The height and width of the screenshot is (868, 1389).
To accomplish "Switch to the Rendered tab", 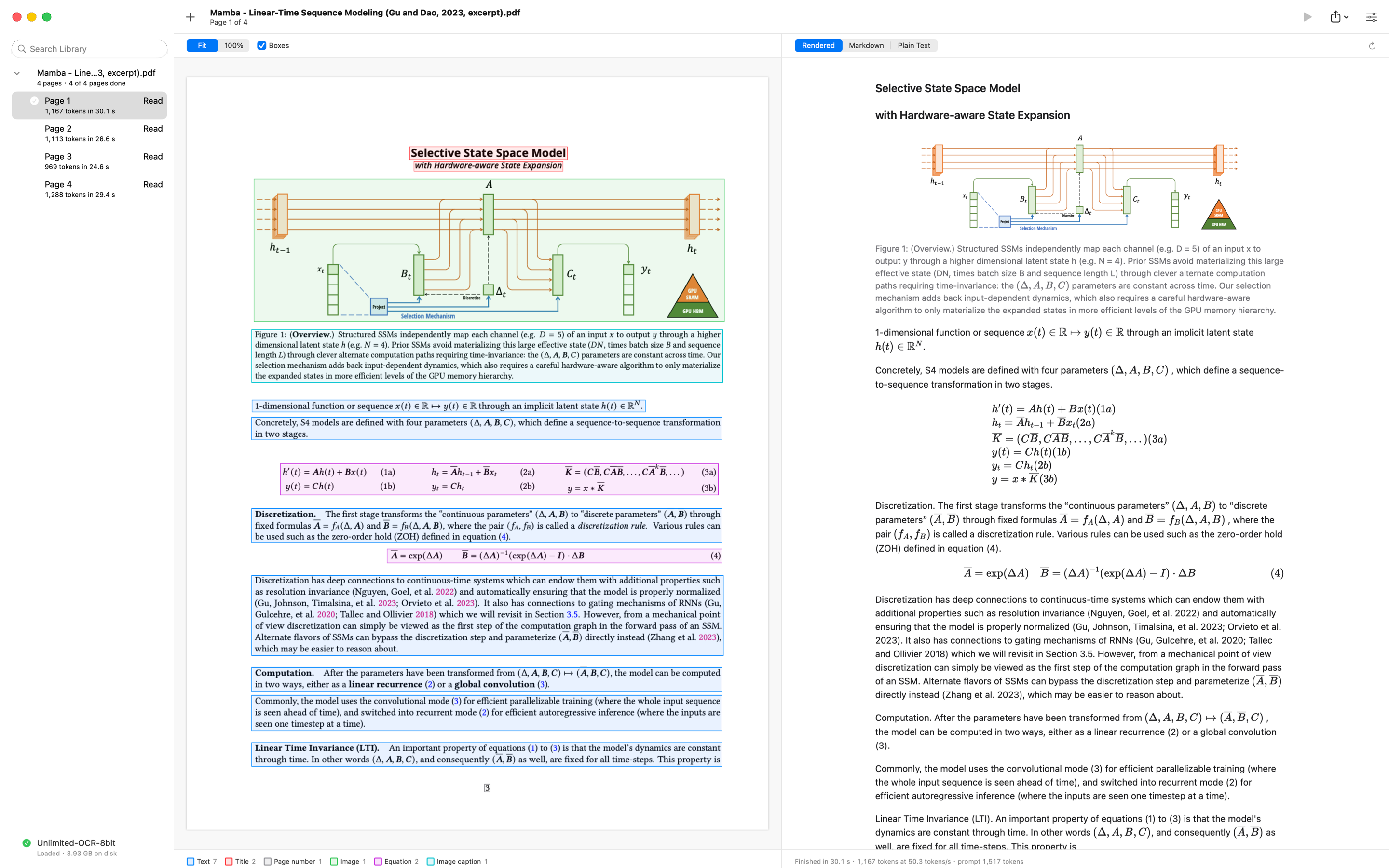I will point(818,45).
